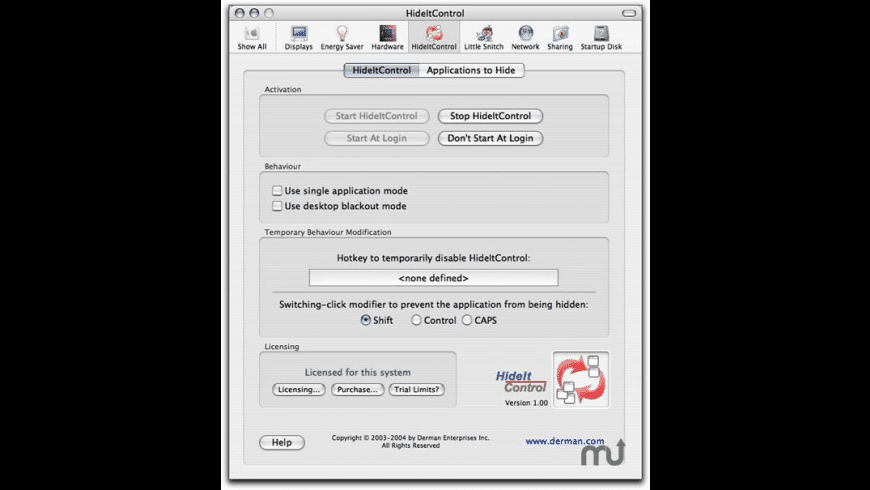
Task: Open the Show All preferences icon
Action: click(x=252, y=38)
